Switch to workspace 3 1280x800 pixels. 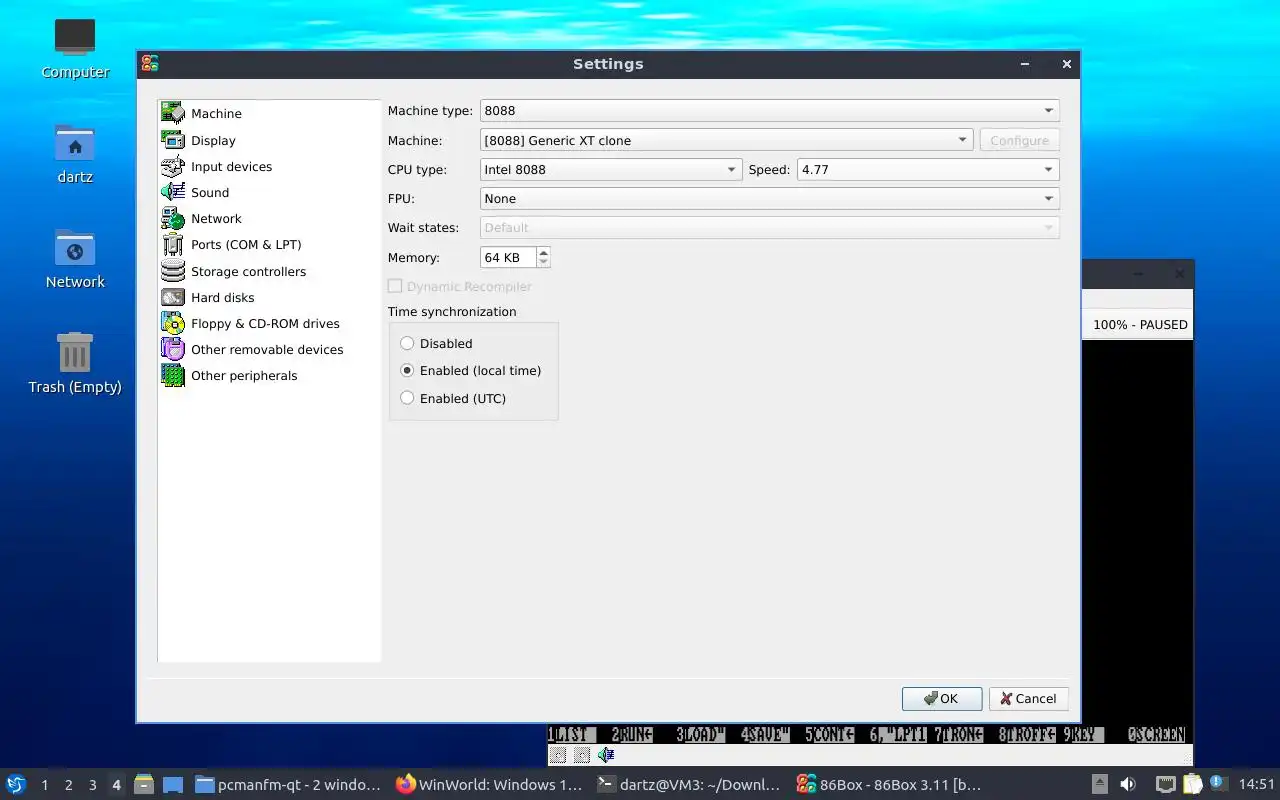pos(93,785)
